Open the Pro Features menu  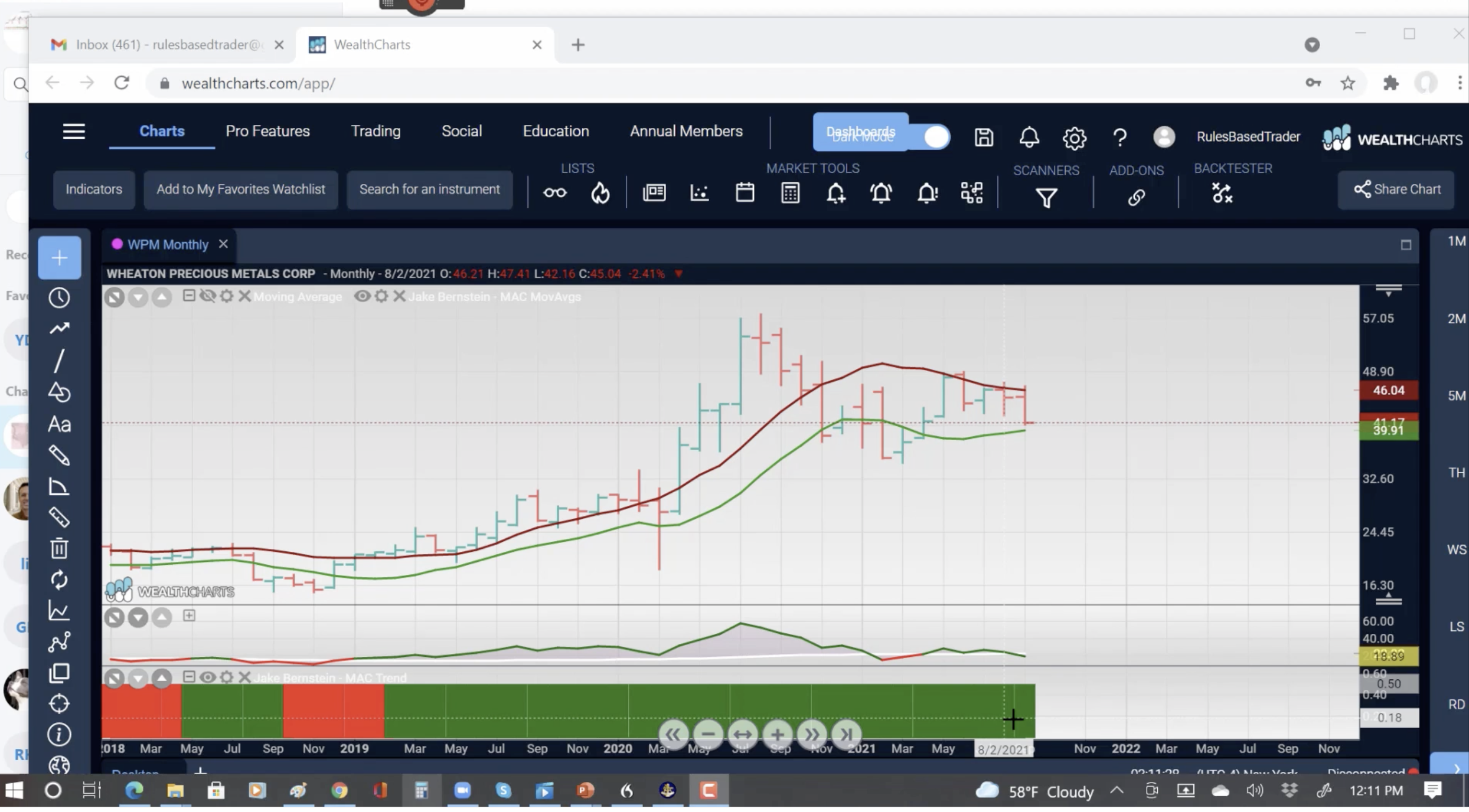(267, 131)
